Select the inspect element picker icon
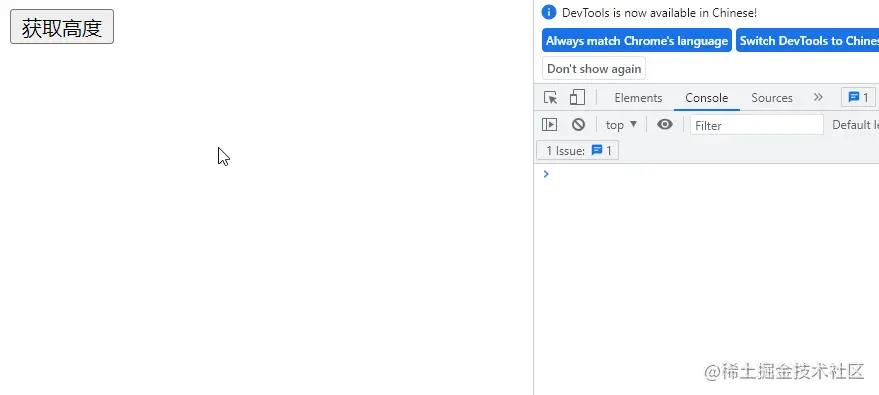 (x=550, y=97)
